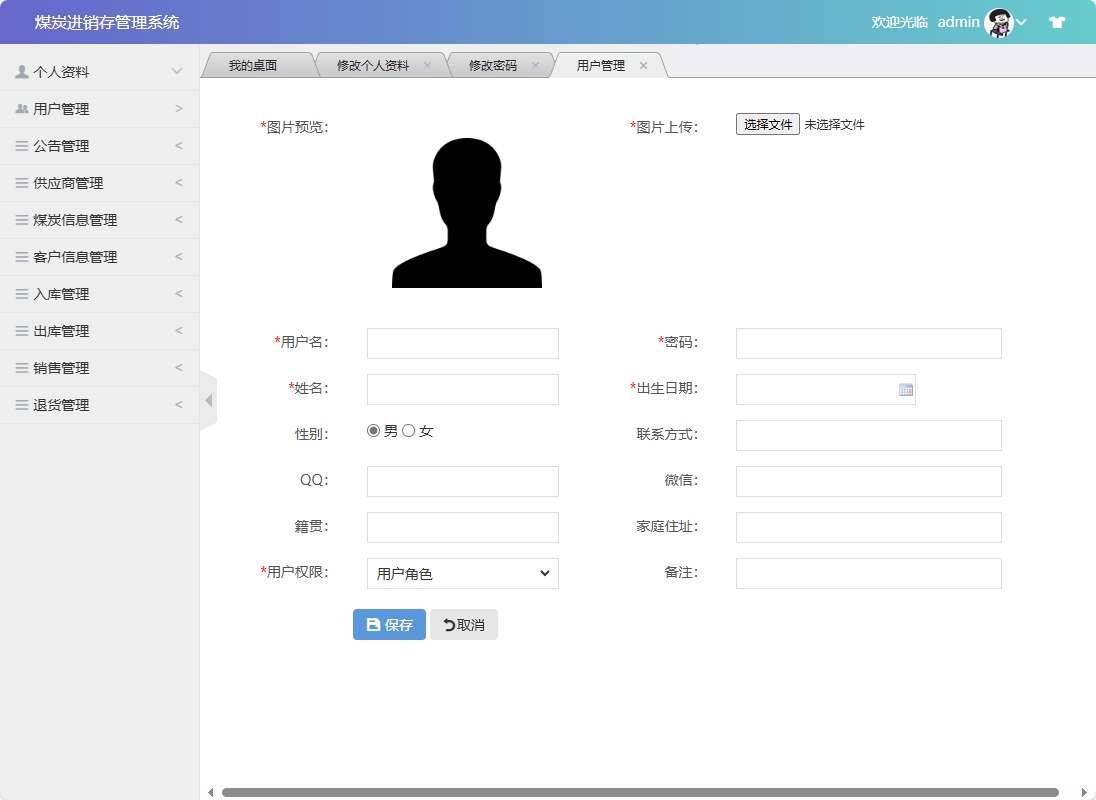Click the dual-user icon beside 用户管理

point(22,108)
